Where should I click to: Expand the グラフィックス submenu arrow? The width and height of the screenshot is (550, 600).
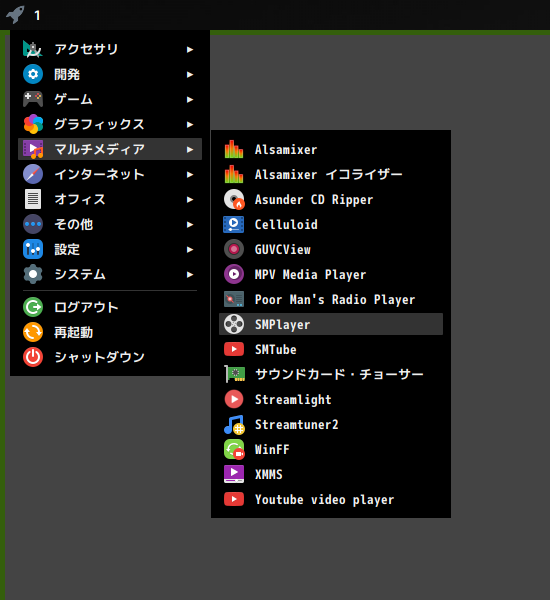[x=190, y=124]
